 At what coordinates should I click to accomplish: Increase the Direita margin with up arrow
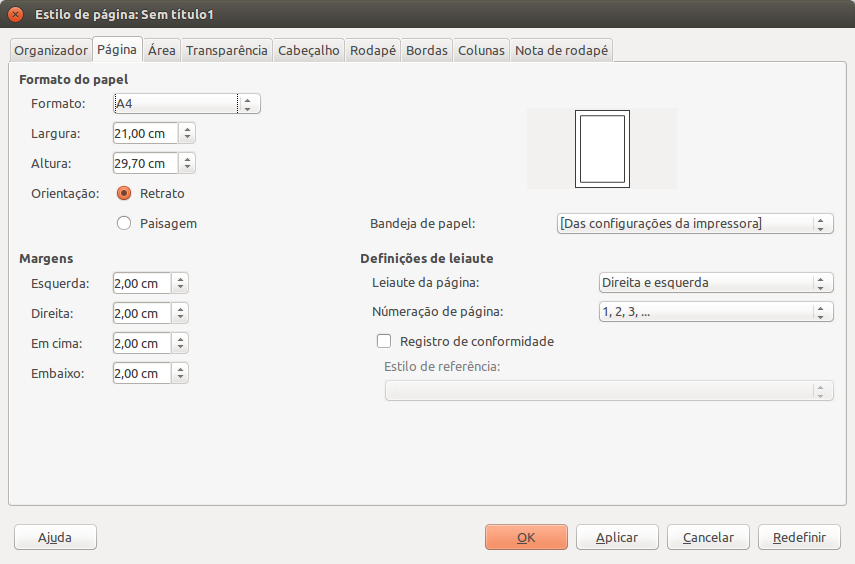180,309
